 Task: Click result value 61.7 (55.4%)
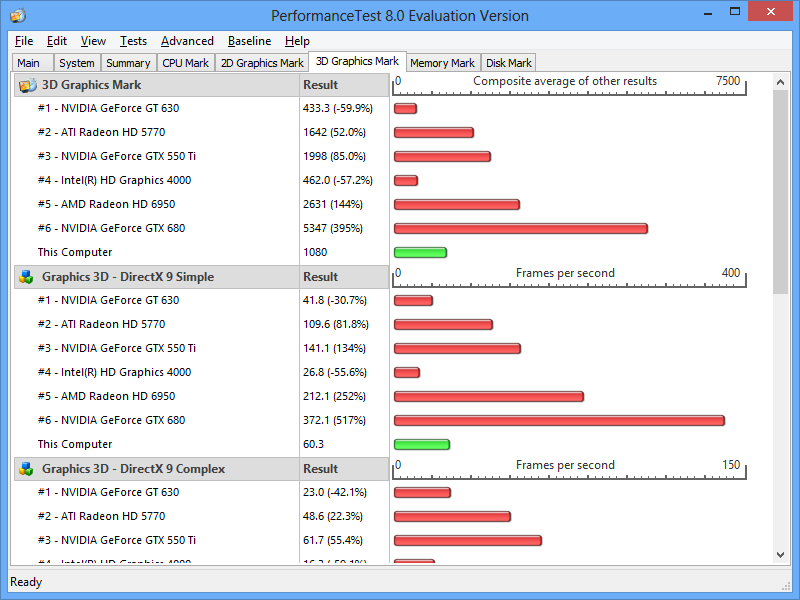tap(333, 540)
